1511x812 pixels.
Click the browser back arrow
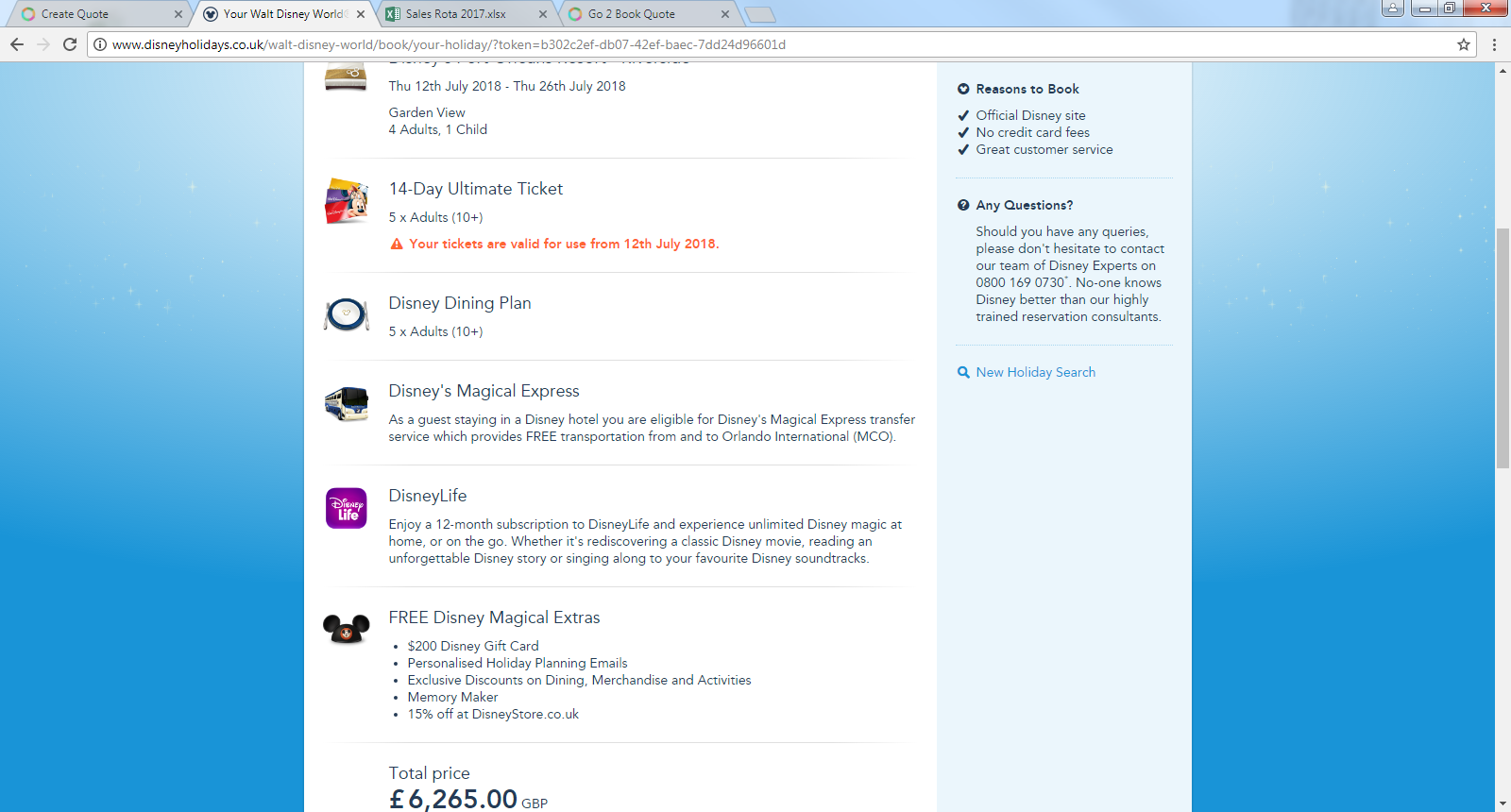pos(17,44)
